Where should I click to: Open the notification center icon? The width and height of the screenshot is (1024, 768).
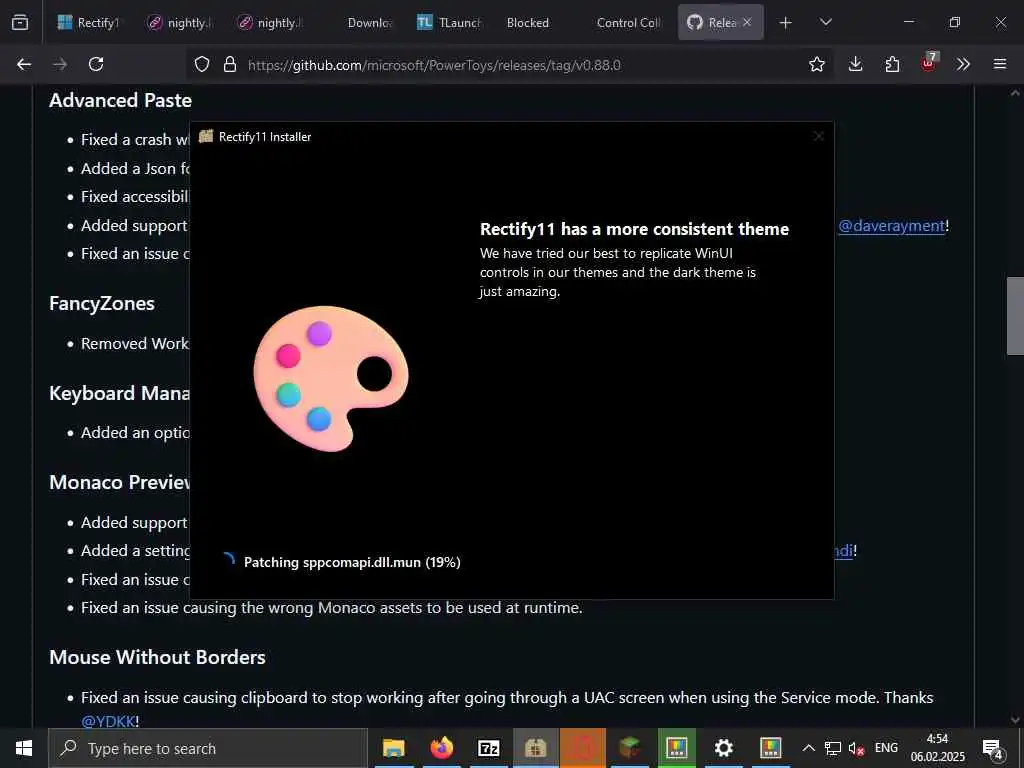pos(993,749)
